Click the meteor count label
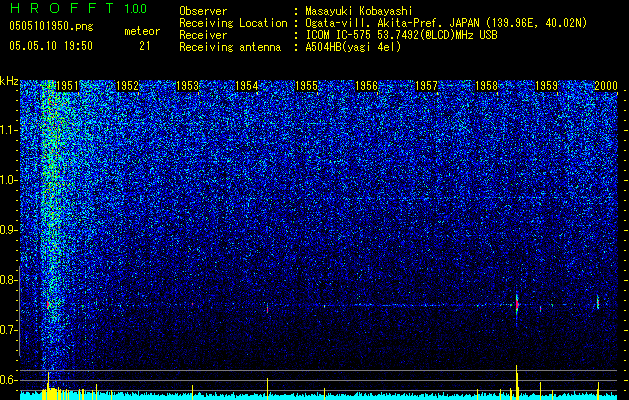The image size is (629, 400). point(142,31)
